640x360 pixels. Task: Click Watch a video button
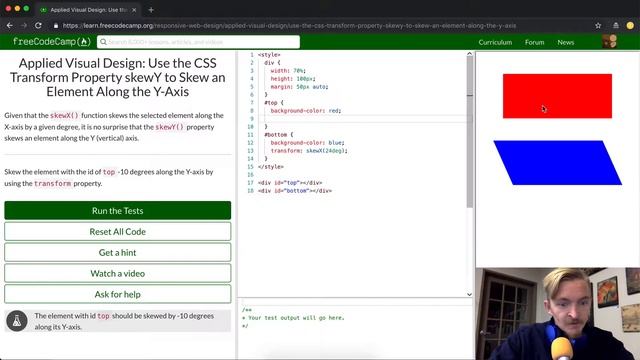118,273
